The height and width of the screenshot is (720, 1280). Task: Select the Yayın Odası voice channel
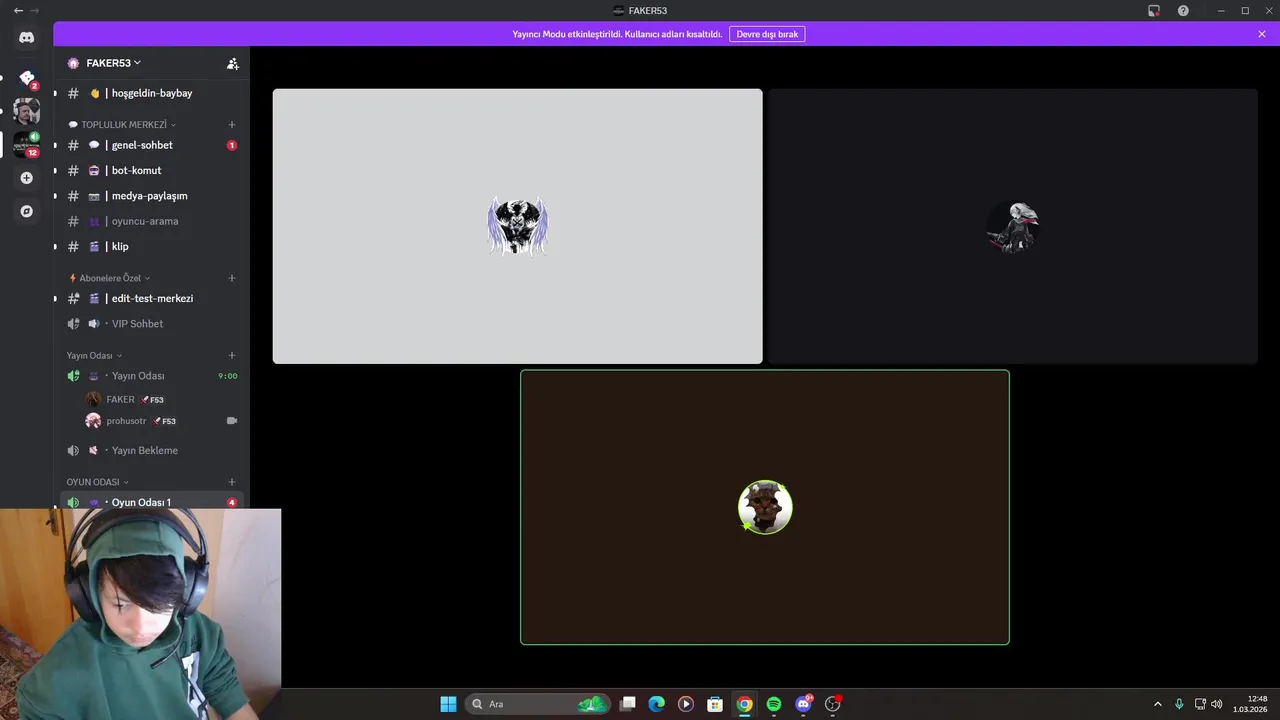[x=152, y=376]
